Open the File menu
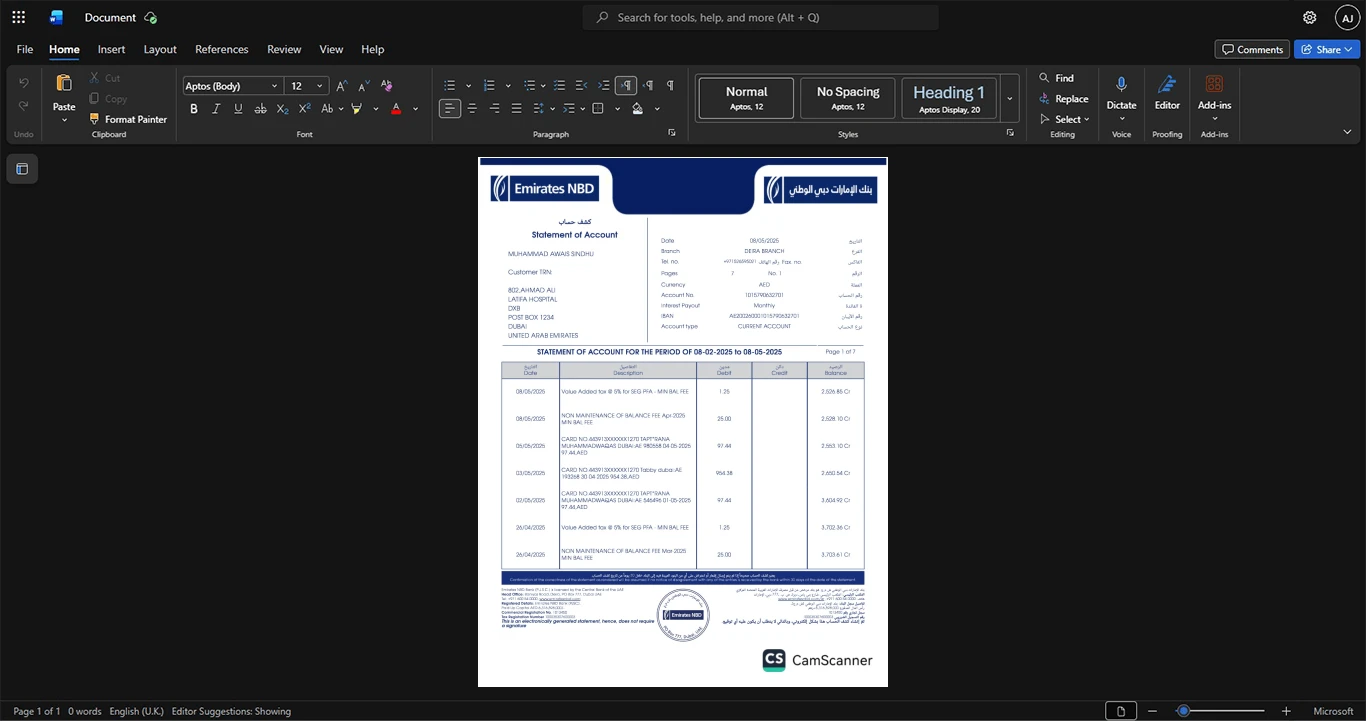 [25, 49]
